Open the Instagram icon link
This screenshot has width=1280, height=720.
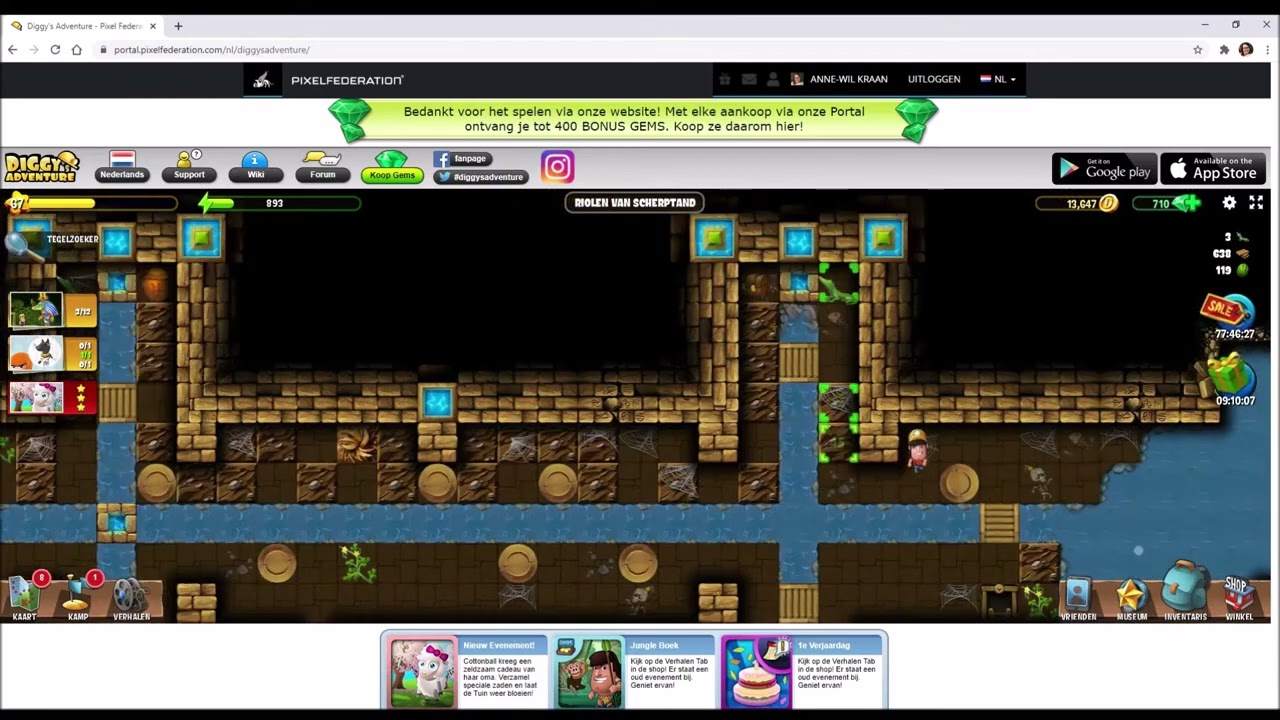pos(557,167)
